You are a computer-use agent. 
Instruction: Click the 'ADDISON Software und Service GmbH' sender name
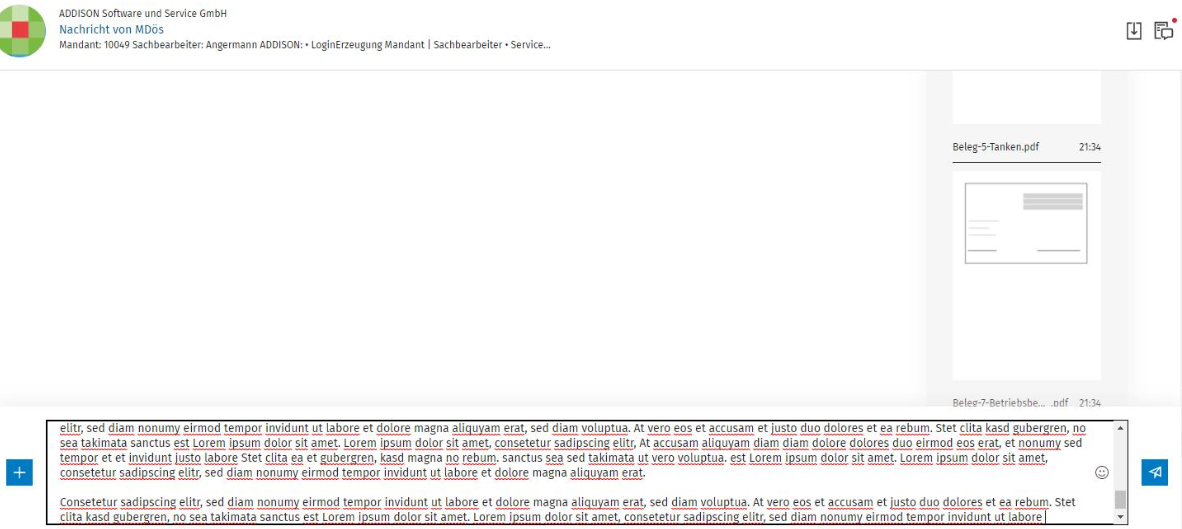(142, 14)
